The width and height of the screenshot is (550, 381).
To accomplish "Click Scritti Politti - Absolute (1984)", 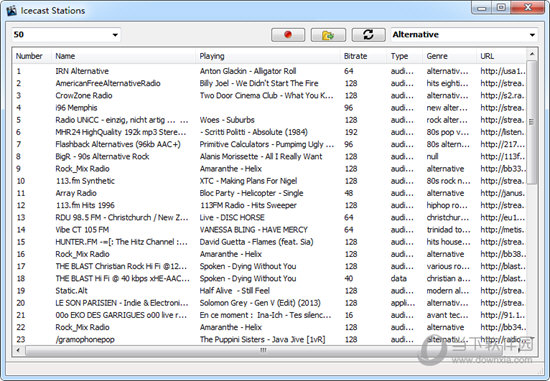I will pos(254,132).
